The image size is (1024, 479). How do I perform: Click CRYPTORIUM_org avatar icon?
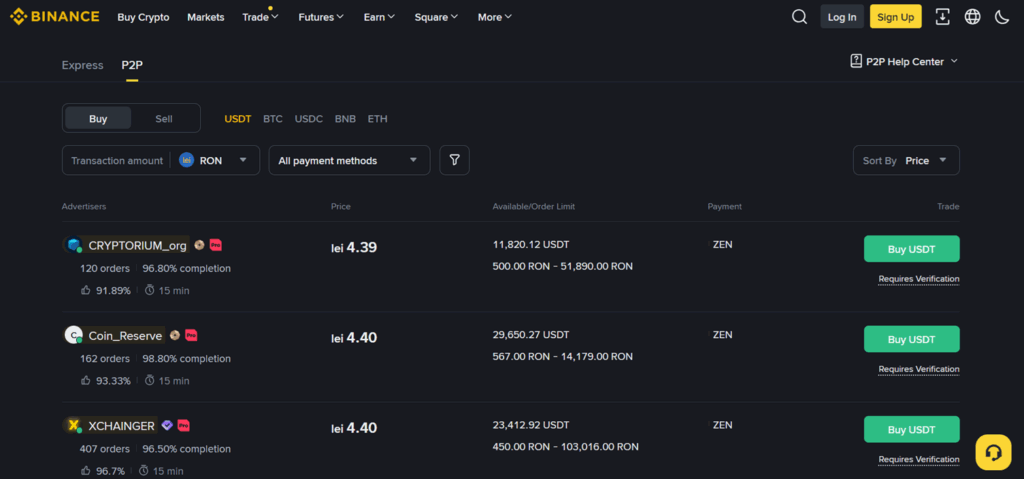74,246
